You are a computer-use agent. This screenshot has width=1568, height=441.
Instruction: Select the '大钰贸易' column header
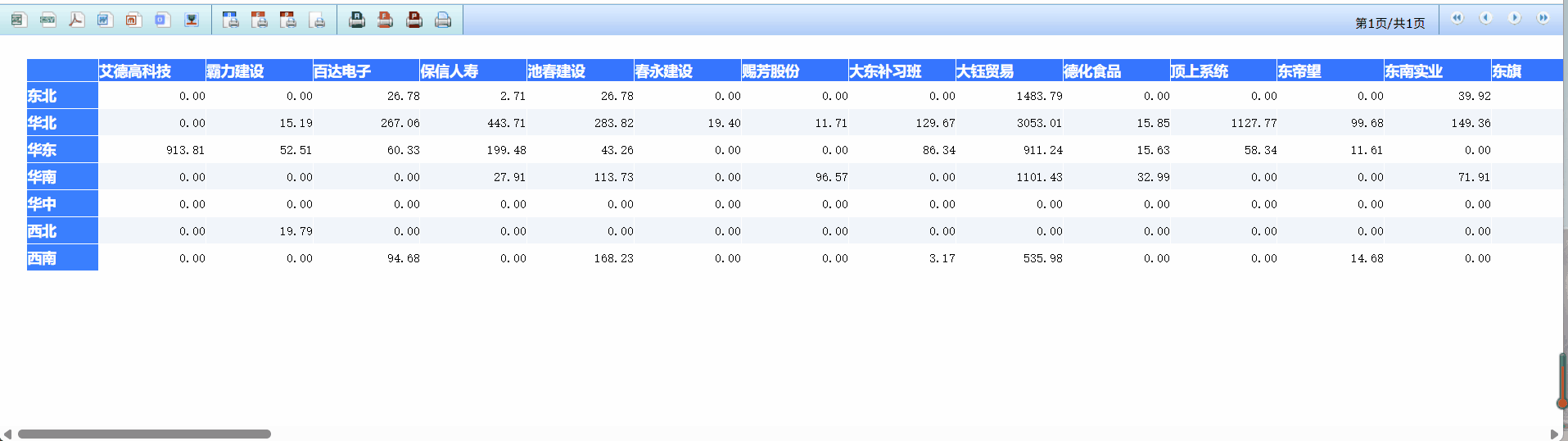pos(1010,70)
